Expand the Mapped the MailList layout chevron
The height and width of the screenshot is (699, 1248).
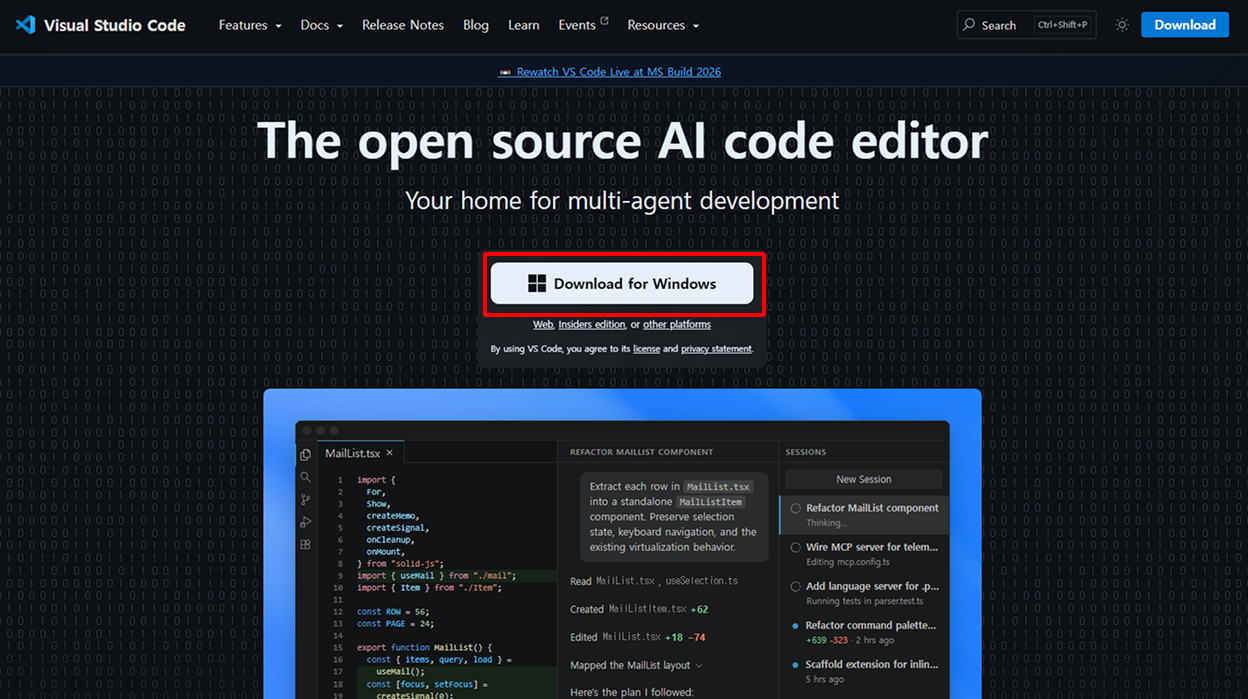tap(699, 666)
